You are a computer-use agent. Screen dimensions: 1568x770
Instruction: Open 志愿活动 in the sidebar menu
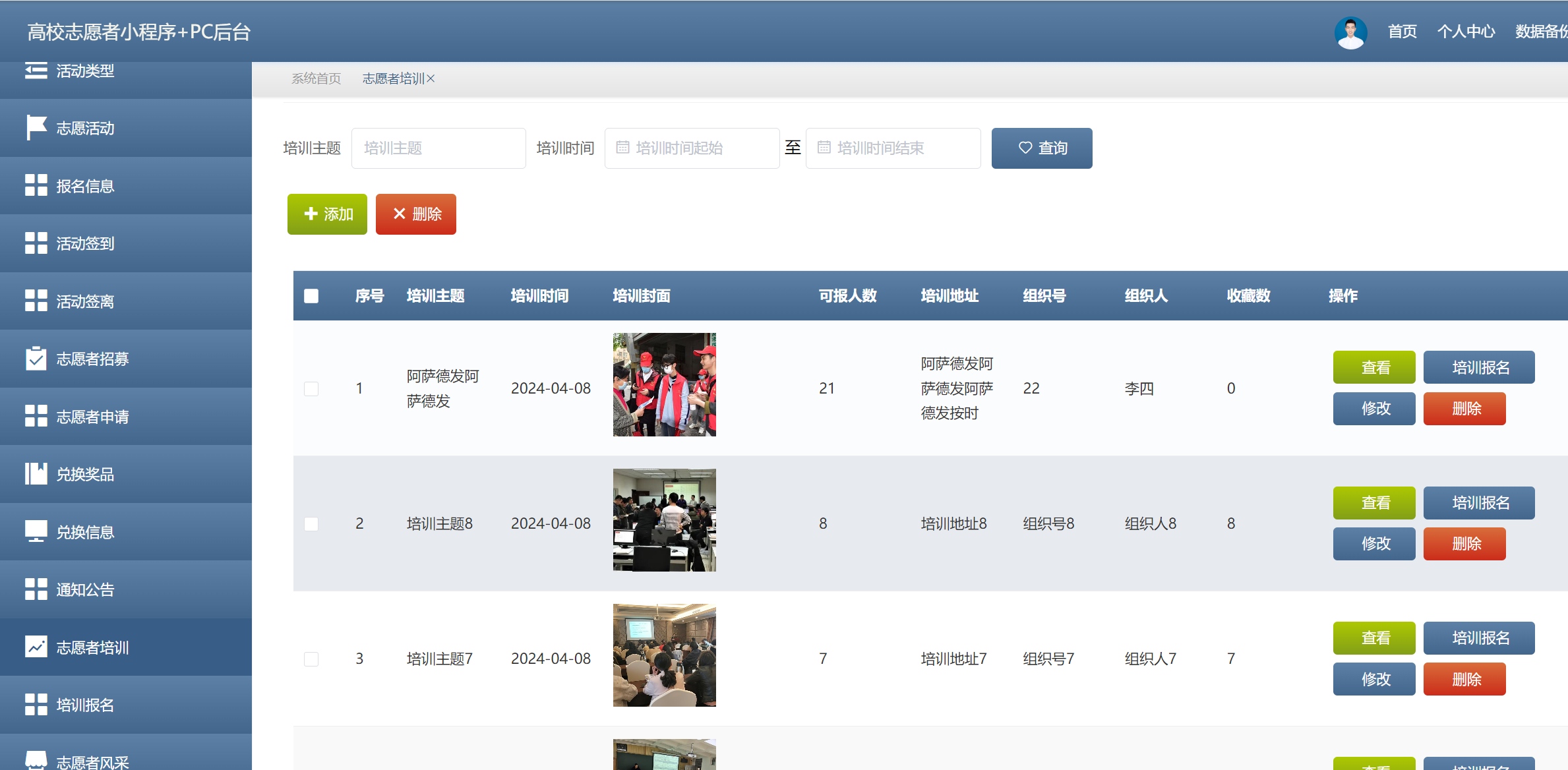(126, 128)
